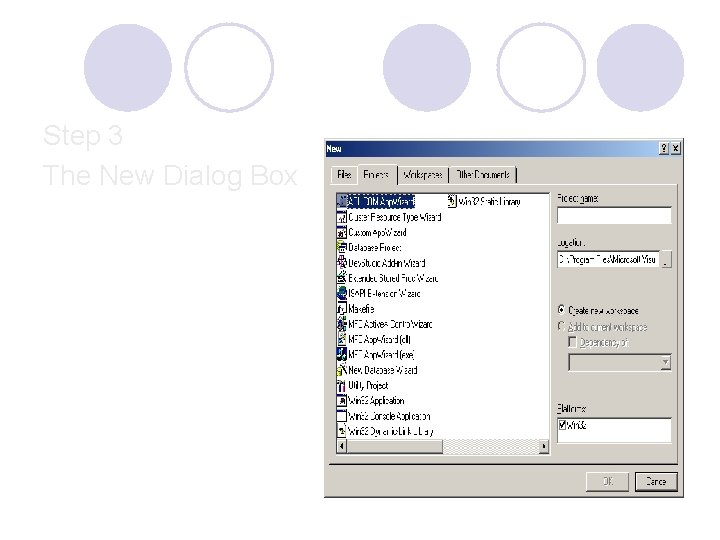The width and height of the screenshot is (720, 540).
Task: Select the MFC AppWizard (exe) icon
Action: point(342,354)
